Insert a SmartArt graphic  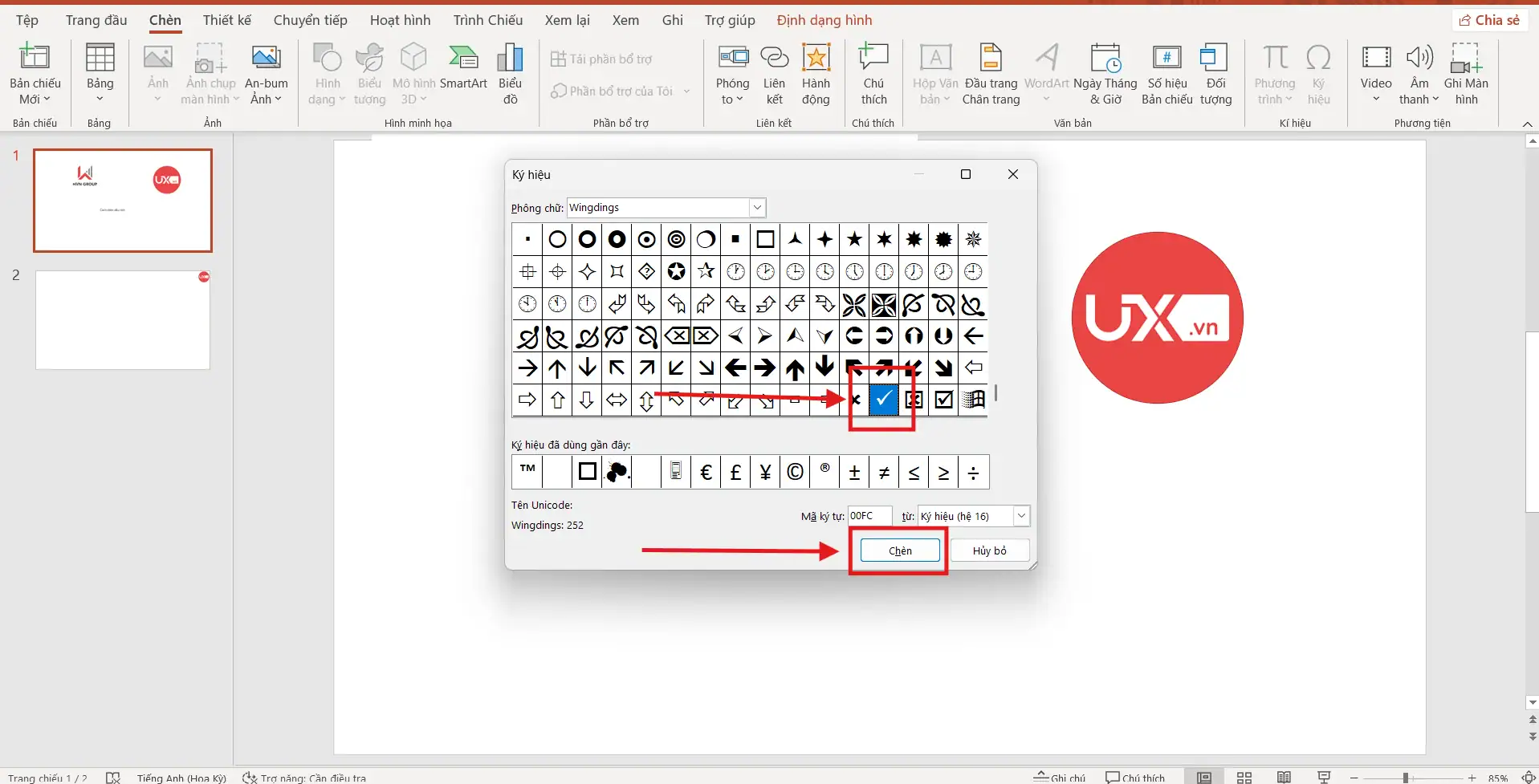point(463,66)
